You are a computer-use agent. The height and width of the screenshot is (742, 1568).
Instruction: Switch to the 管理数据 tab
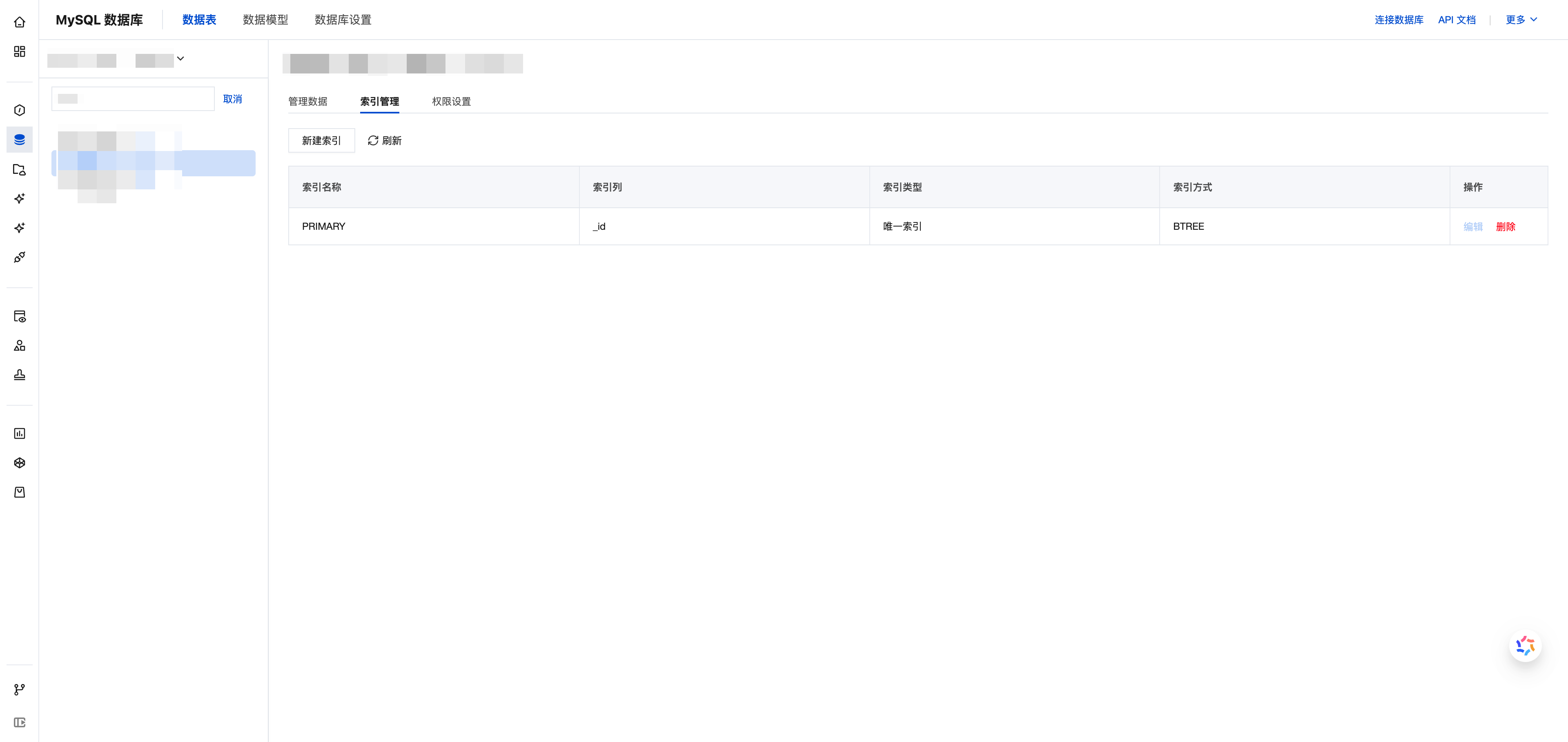(x=307, y=102)
